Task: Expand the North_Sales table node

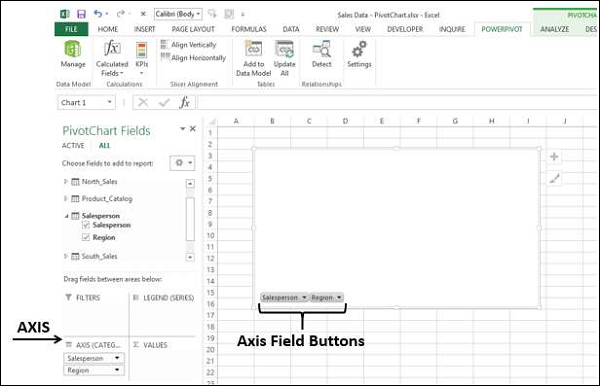Action: 66,181
